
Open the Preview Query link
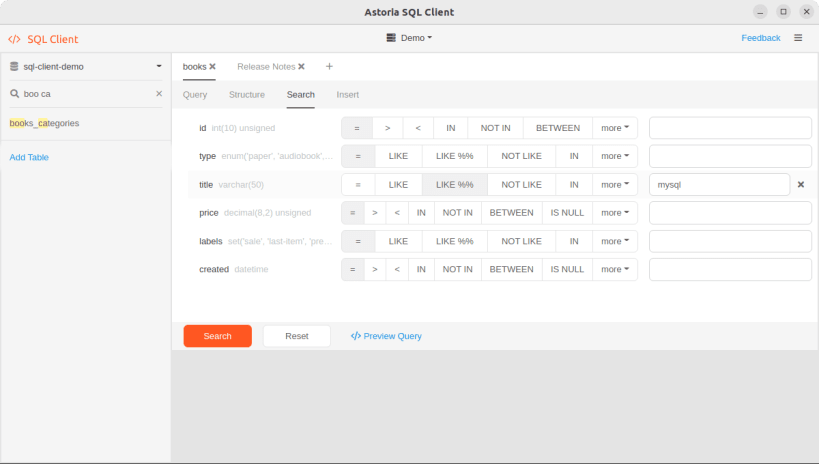point(386,336)
